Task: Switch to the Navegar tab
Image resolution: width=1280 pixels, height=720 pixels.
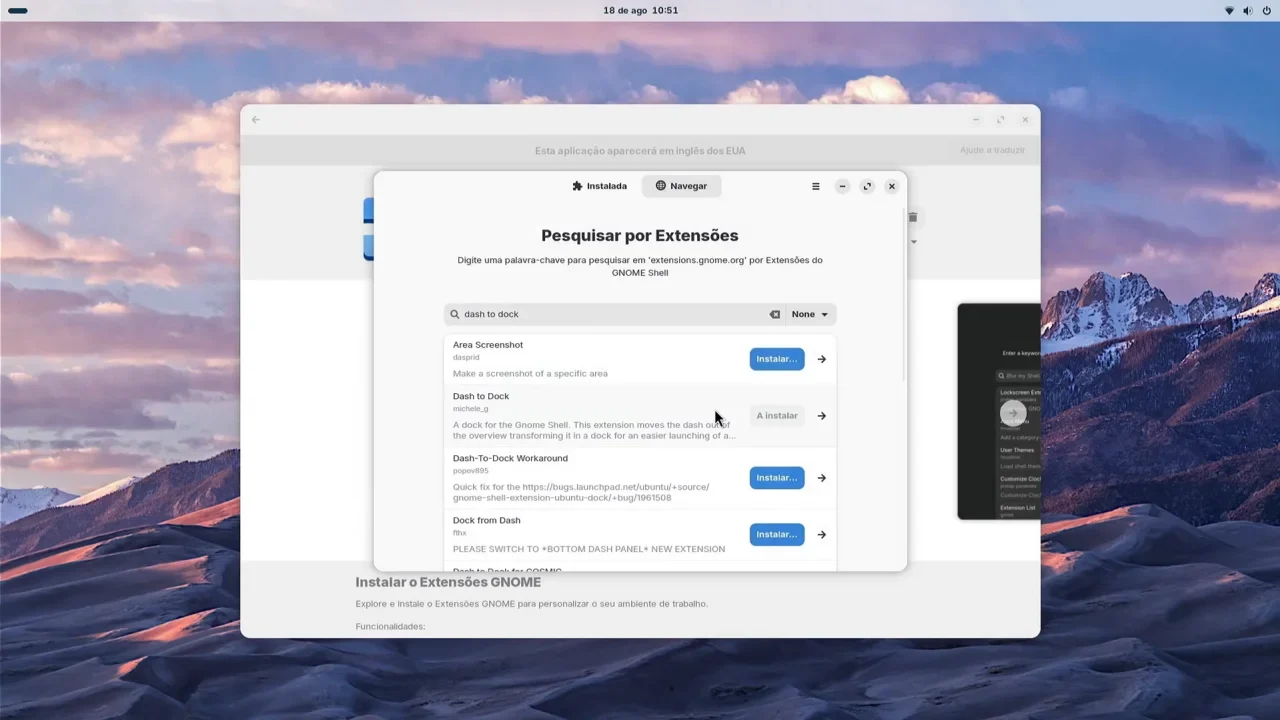Action: point(681,186)
